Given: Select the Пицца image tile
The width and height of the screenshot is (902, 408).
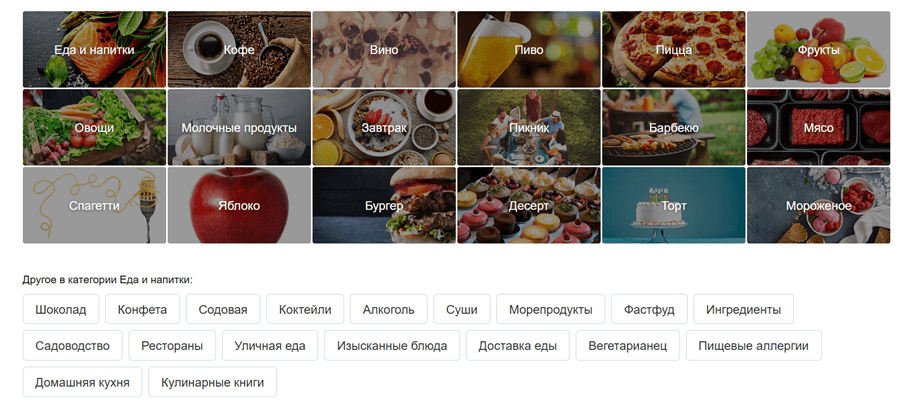Looking at the screenshot, I should click(x=674, y=49).
